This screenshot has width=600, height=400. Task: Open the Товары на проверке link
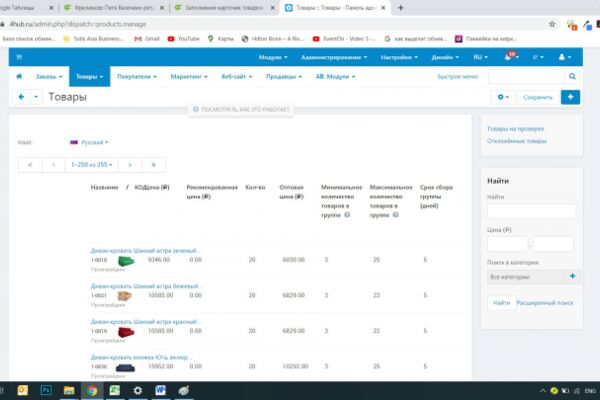tap(515, 129)
